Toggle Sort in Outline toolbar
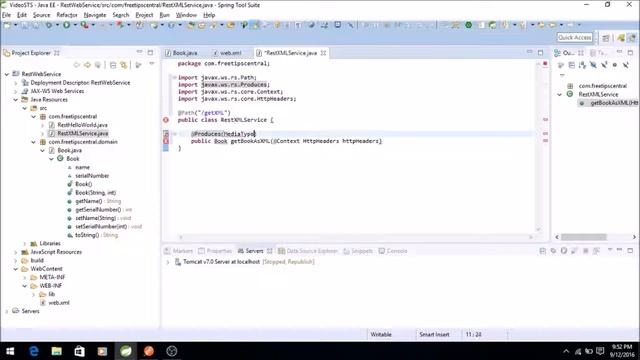 [x=582, y=65]
